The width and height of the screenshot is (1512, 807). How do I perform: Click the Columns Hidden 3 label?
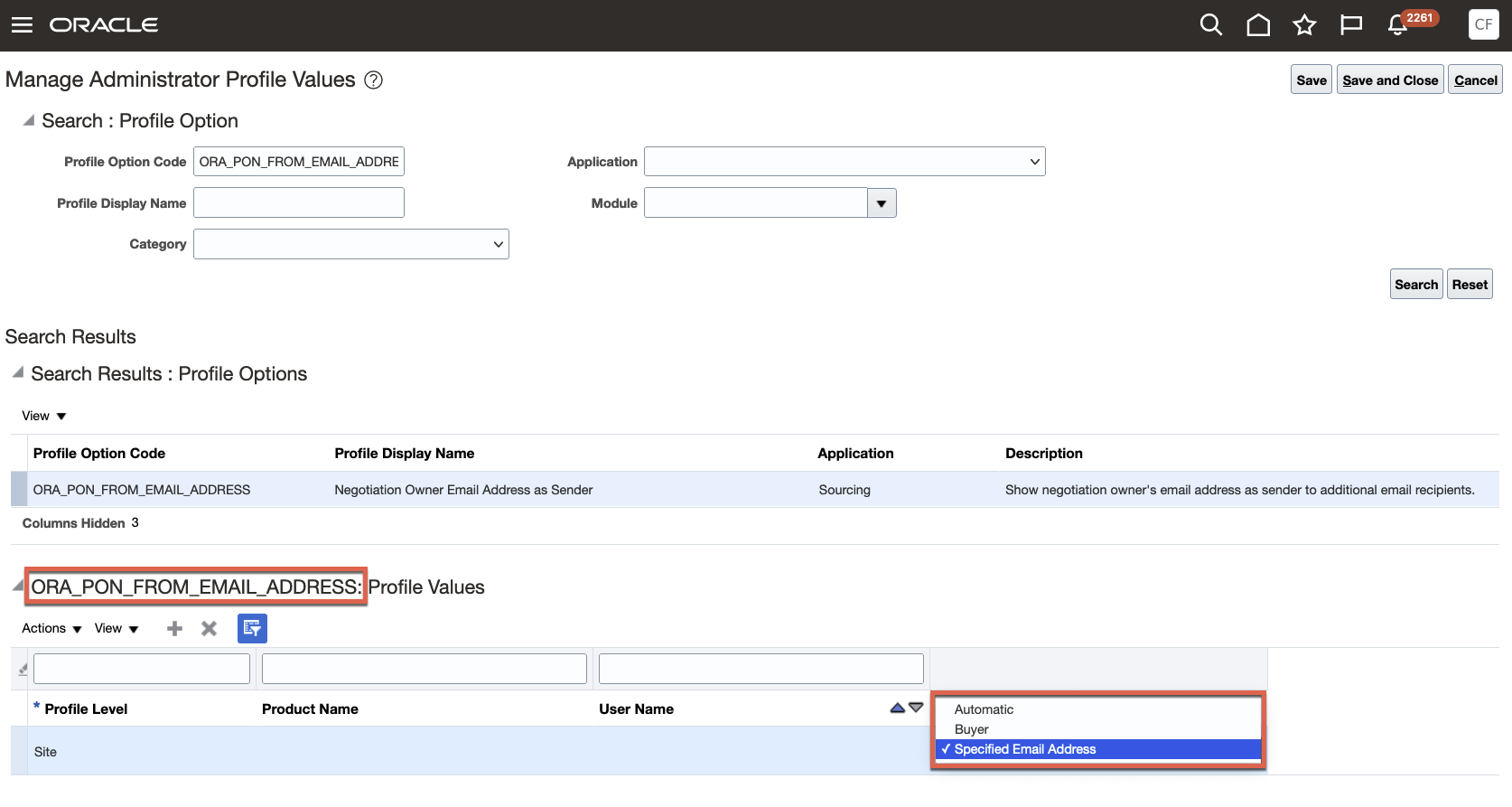[80, 523]
